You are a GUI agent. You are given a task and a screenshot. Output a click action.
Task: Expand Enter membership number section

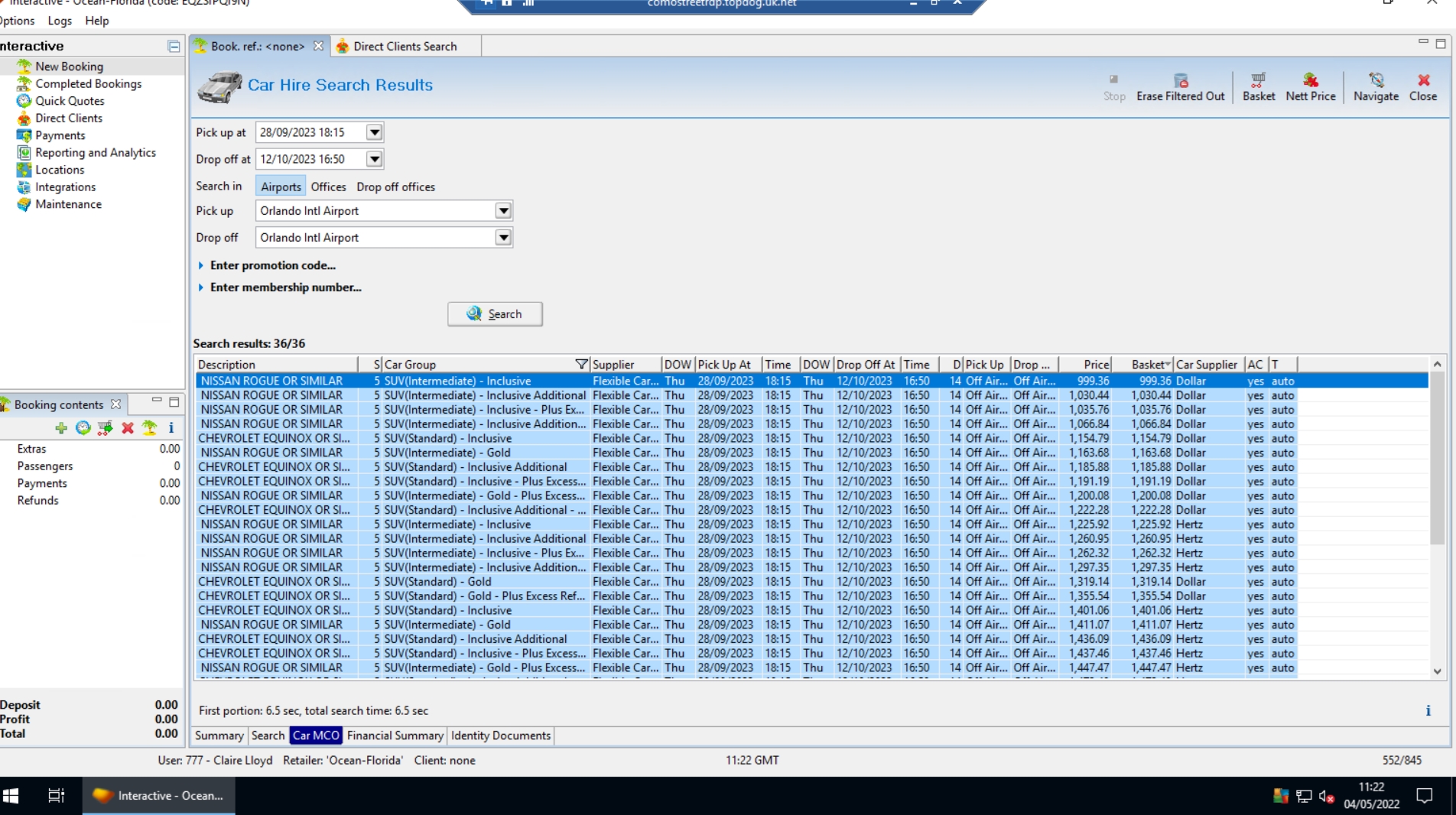pyautogui.click(x=279, y=287)
